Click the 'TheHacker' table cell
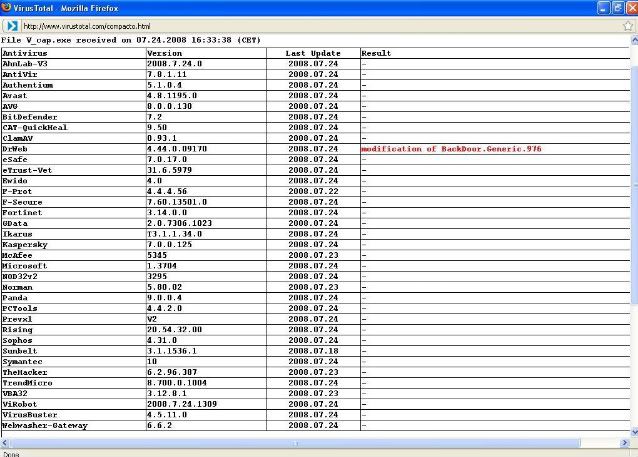The width and height of the screenshot is (638, 457). pyautogui.click(x=74, y=372)
